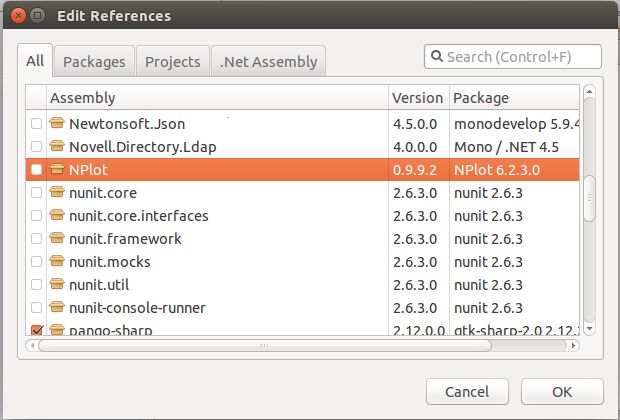Click the nunit.core package icon
Image resolution: width=620 pixels, height=420 pixels.
click(58, 193)
